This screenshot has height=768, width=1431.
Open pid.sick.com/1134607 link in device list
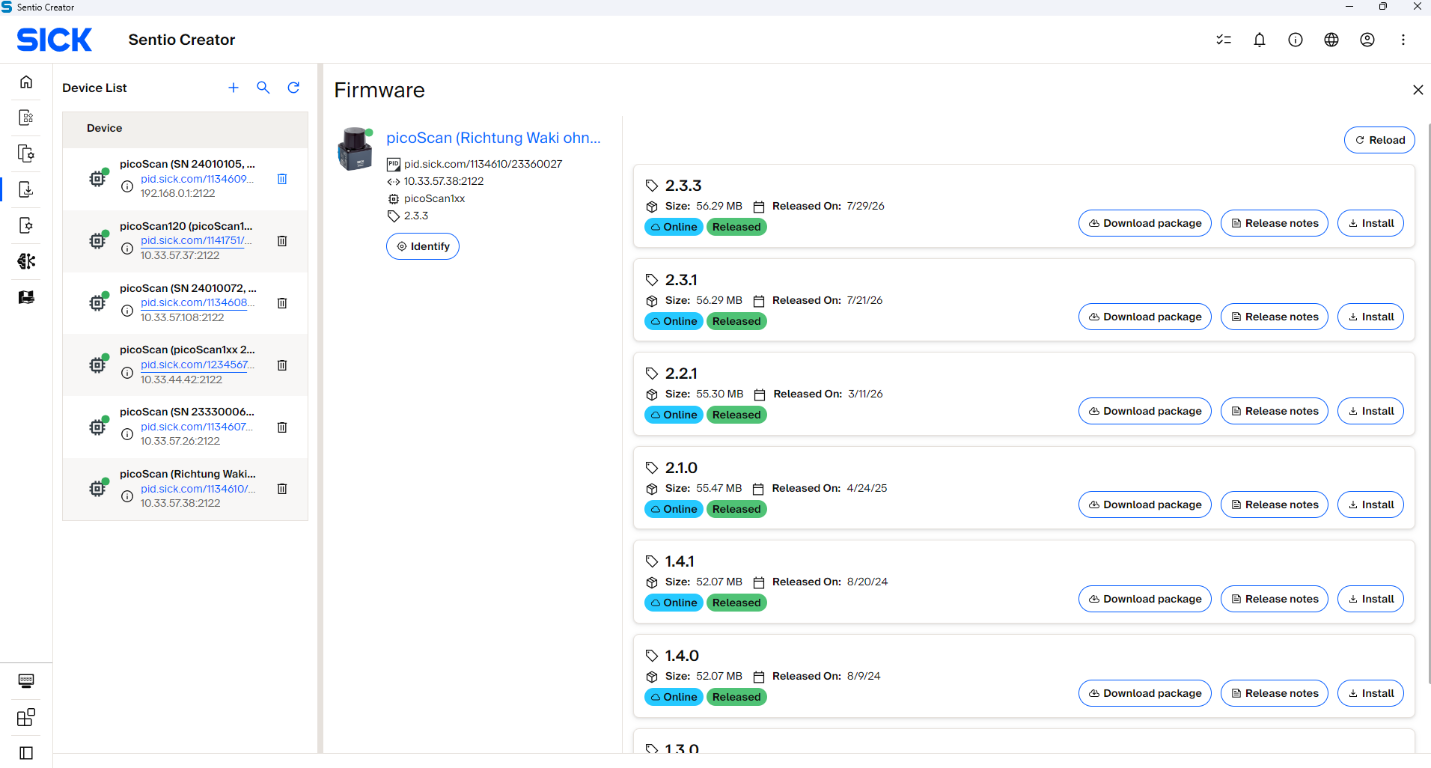click(197, 427)
